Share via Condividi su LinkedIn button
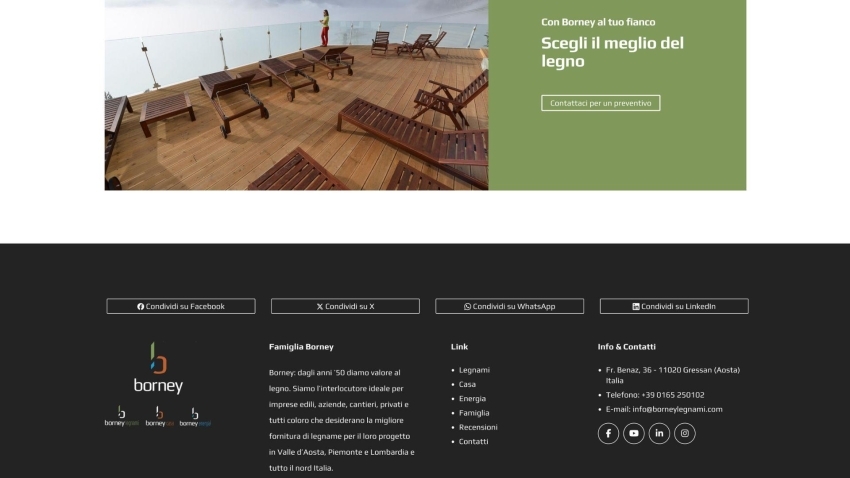Screen dimensions: 850x478 click(x=674, y=306)
